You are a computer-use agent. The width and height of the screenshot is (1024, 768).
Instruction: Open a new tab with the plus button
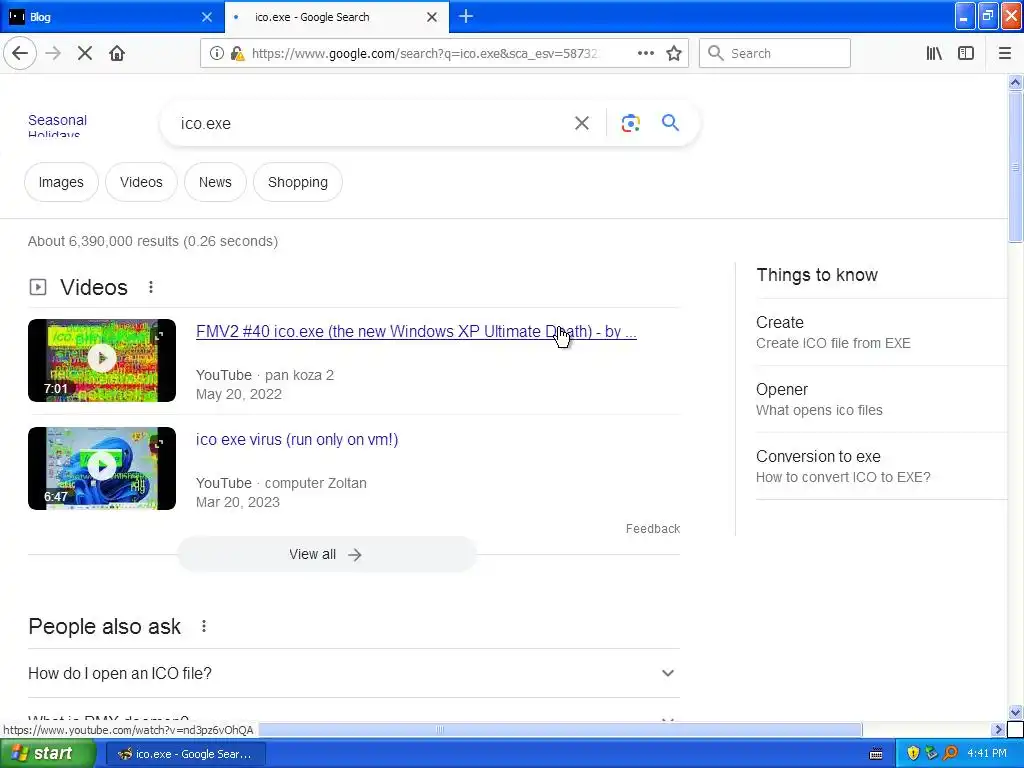pos(466,16)
